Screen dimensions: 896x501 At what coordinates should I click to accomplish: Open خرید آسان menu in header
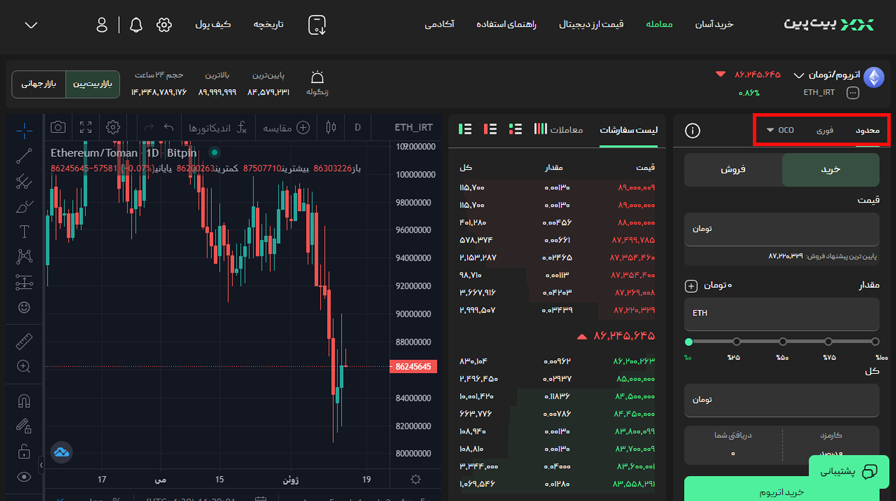[x=714, y=25]
